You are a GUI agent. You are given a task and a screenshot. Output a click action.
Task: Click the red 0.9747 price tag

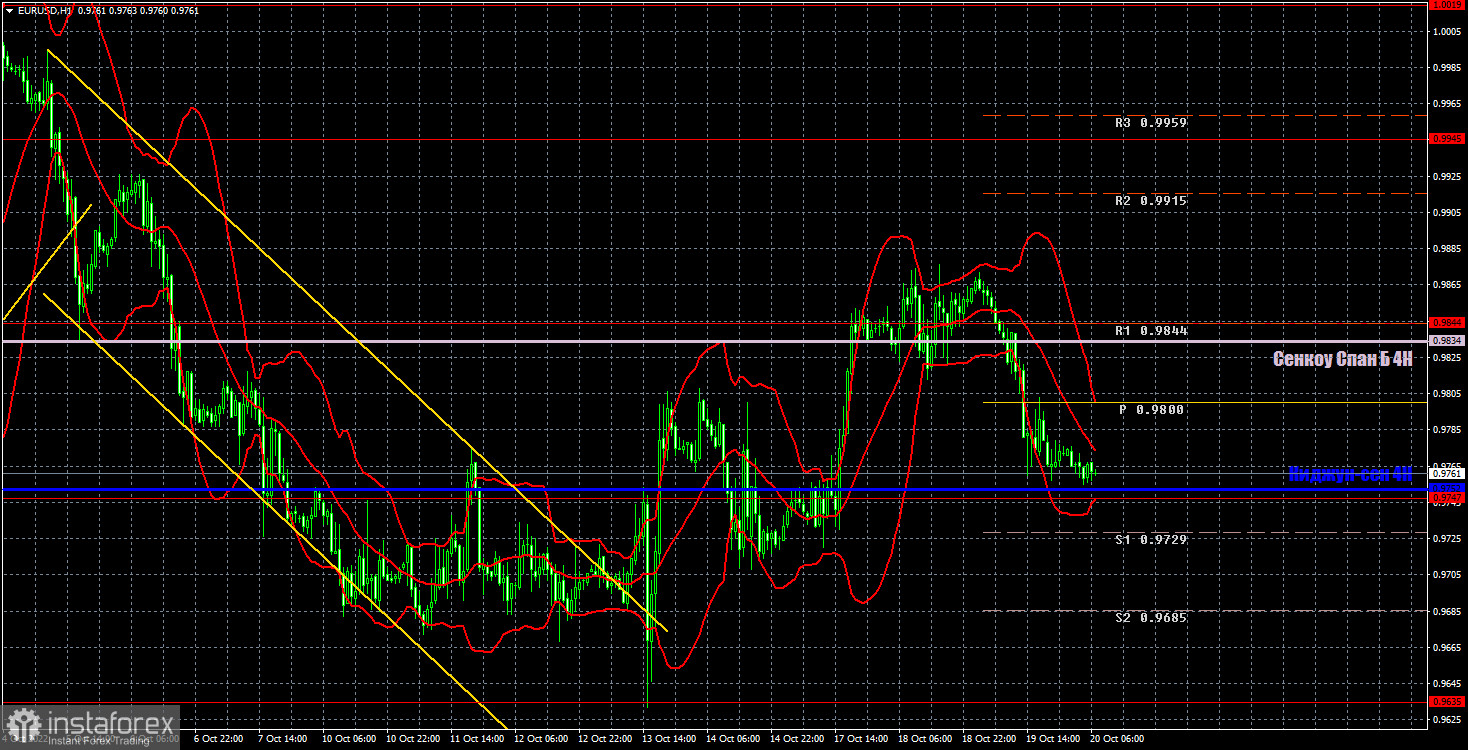click(1448, 498)
